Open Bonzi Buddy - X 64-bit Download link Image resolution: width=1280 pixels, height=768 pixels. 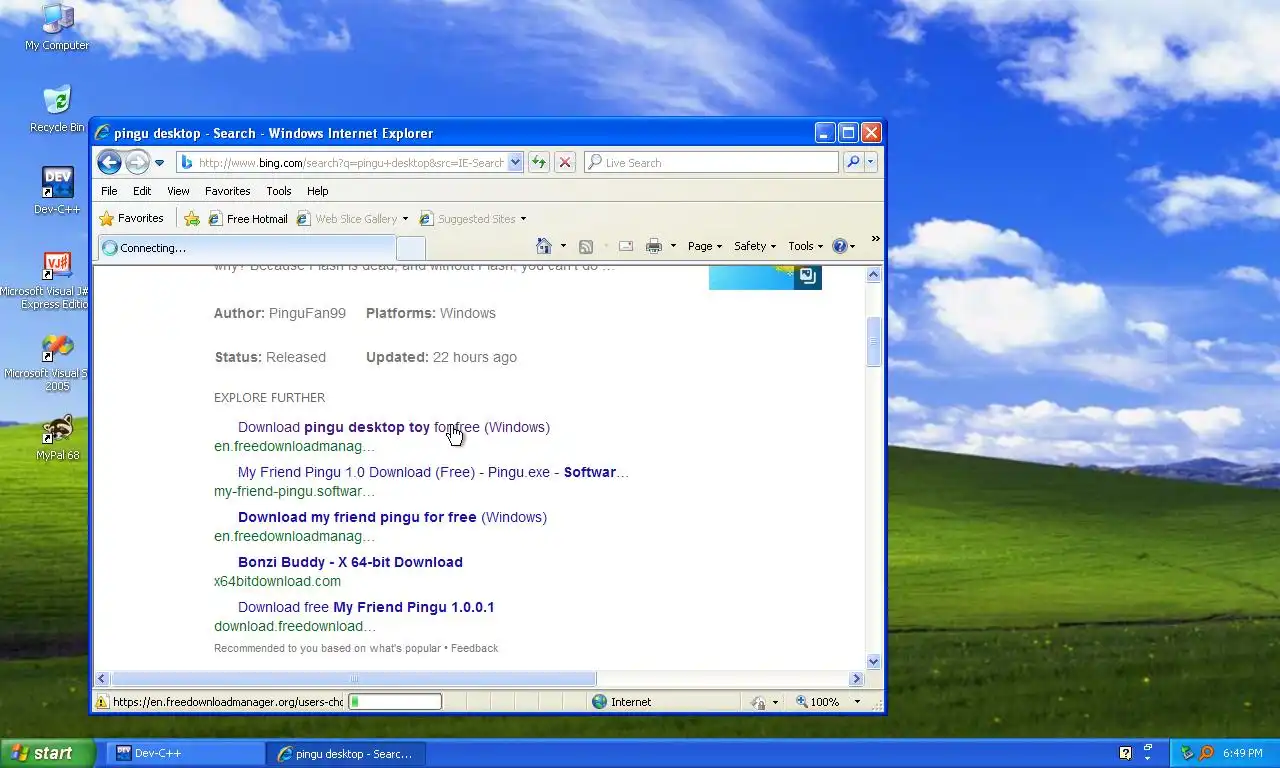[x=350, y=562]
